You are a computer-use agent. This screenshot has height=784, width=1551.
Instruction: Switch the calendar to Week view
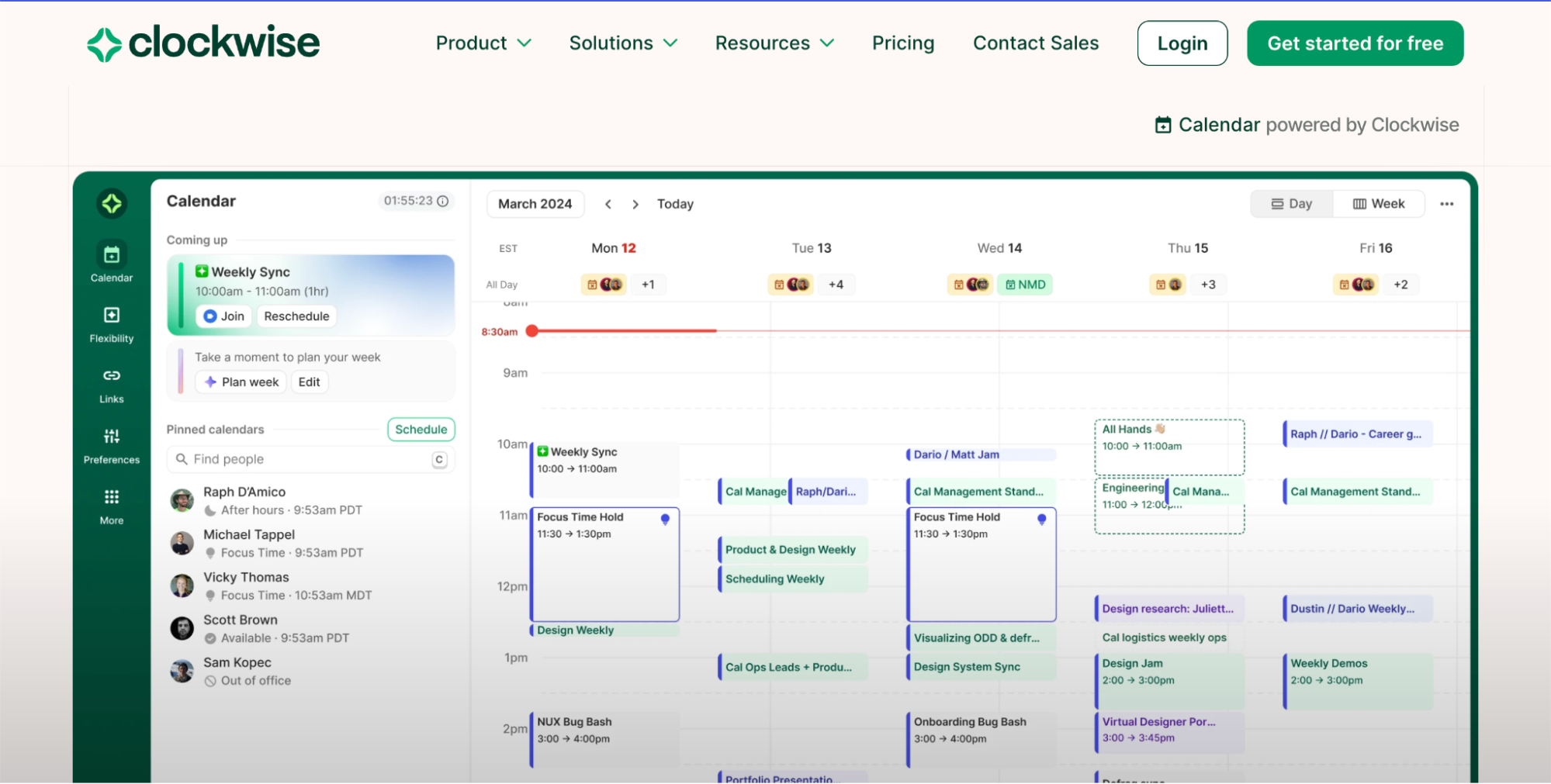1379,203
